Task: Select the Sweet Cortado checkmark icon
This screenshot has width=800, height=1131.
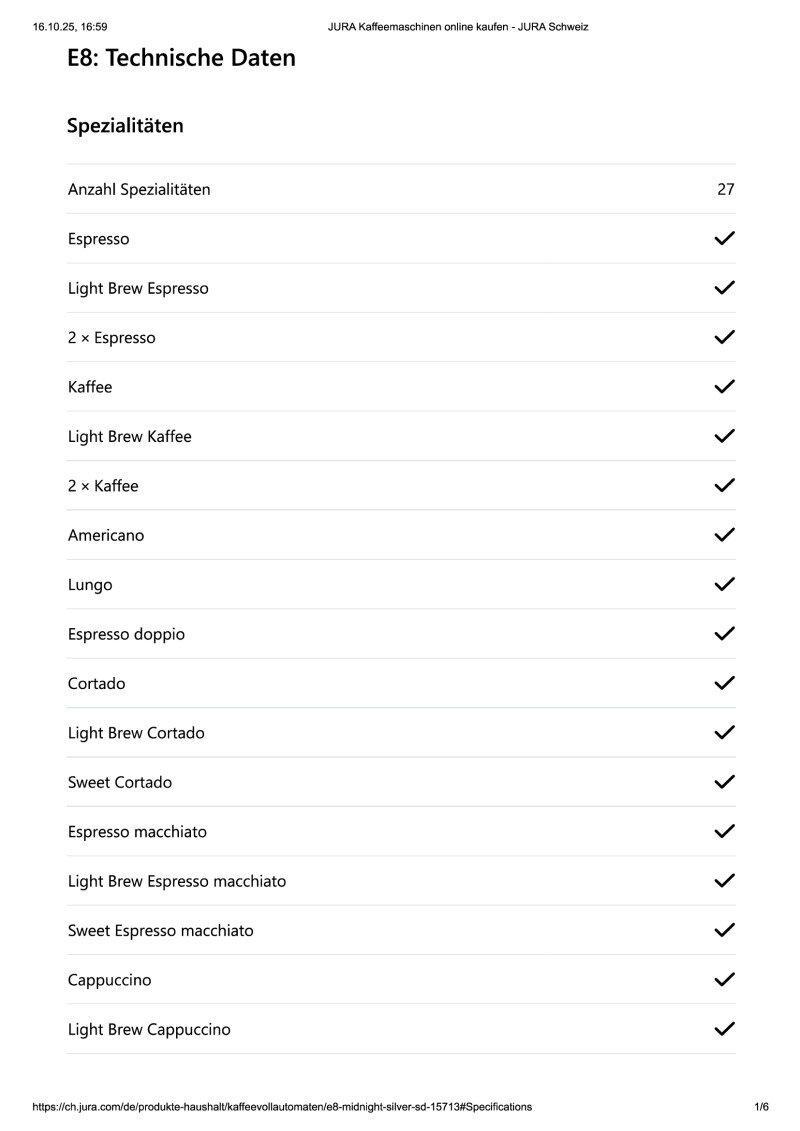Action: 725,782
